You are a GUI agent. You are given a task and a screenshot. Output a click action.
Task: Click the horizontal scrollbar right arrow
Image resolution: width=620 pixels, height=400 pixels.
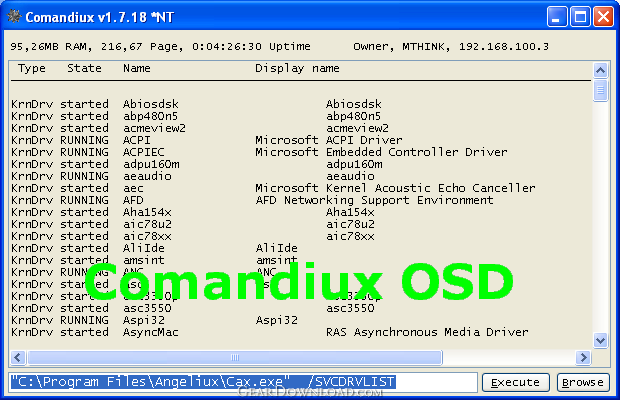(583, 357)
